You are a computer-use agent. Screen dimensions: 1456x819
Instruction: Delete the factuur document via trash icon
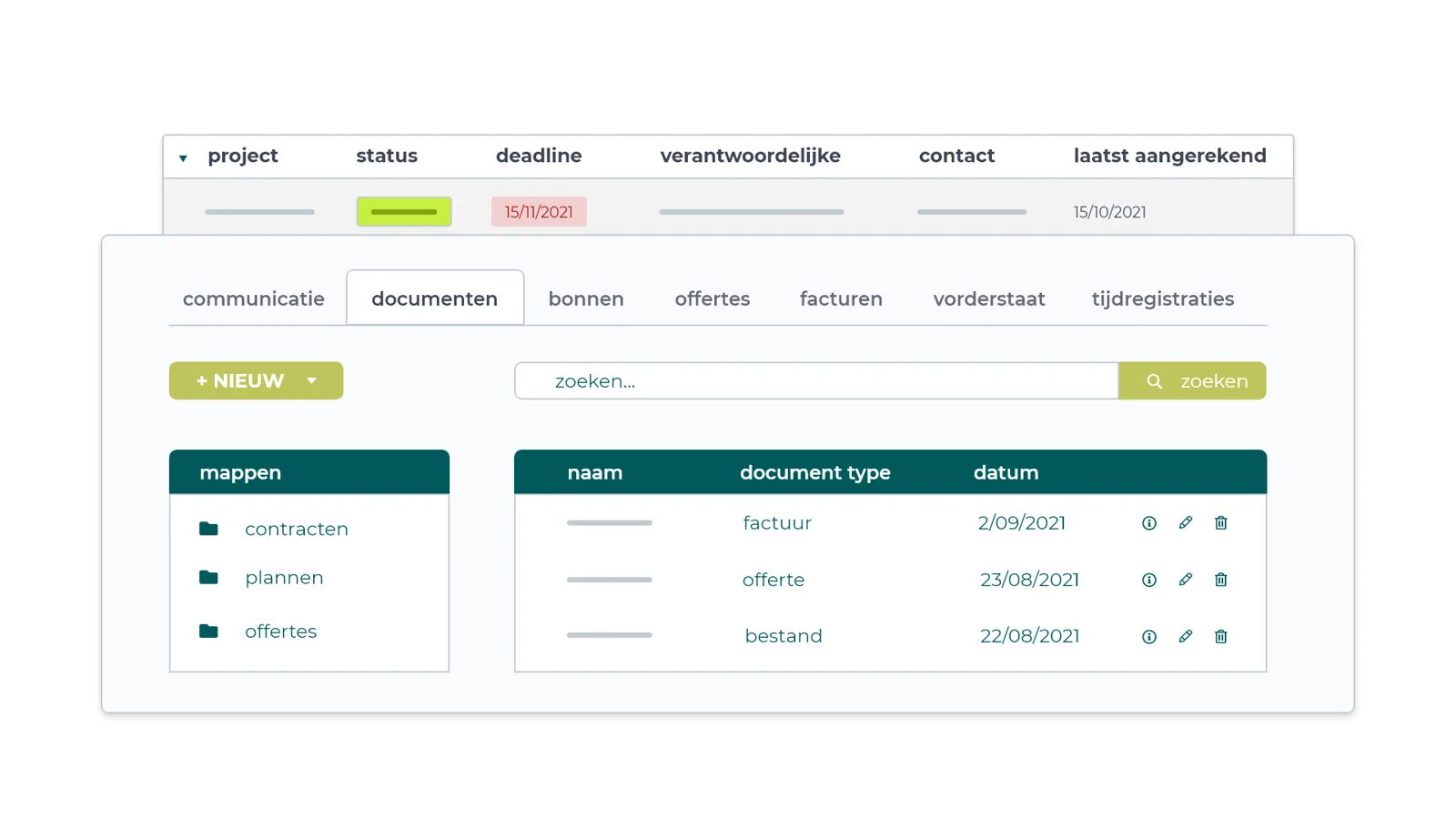coord(1221,522)
